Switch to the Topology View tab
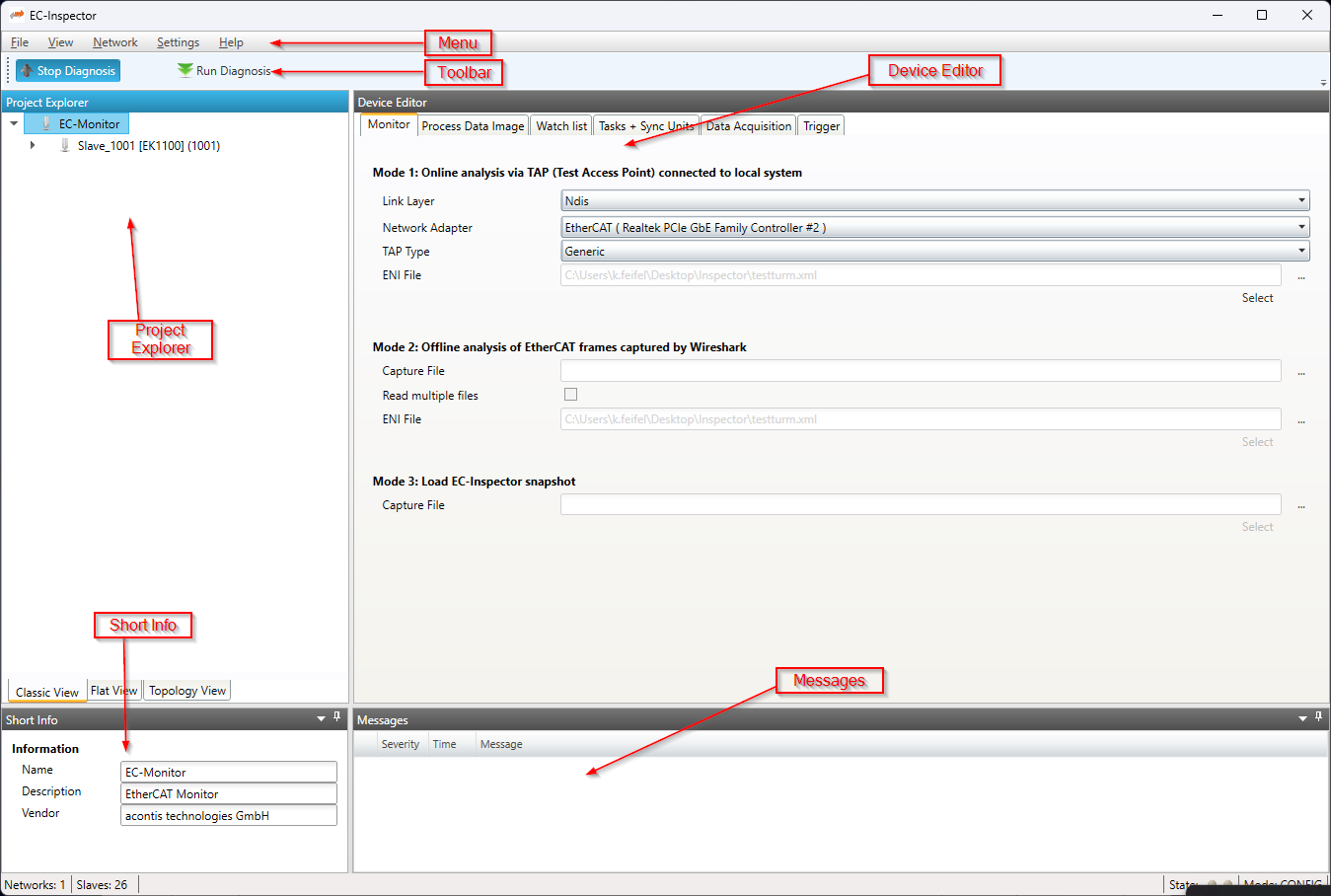Screen dimensions: 1331x896 (186, 690)
